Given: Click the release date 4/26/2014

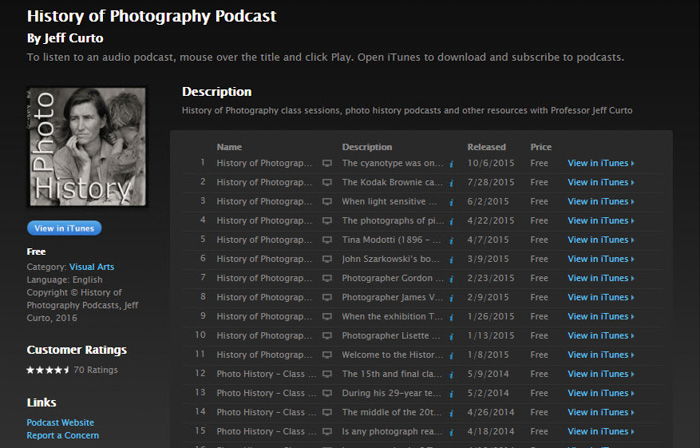Looking at the screenshot, I should coord(491,413).
